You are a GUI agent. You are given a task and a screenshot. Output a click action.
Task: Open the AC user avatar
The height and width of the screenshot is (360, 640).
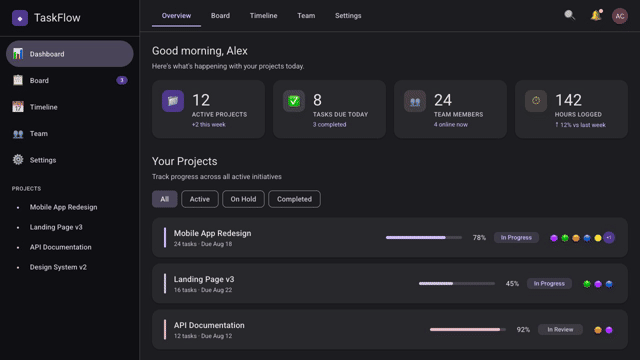(620, 16)
